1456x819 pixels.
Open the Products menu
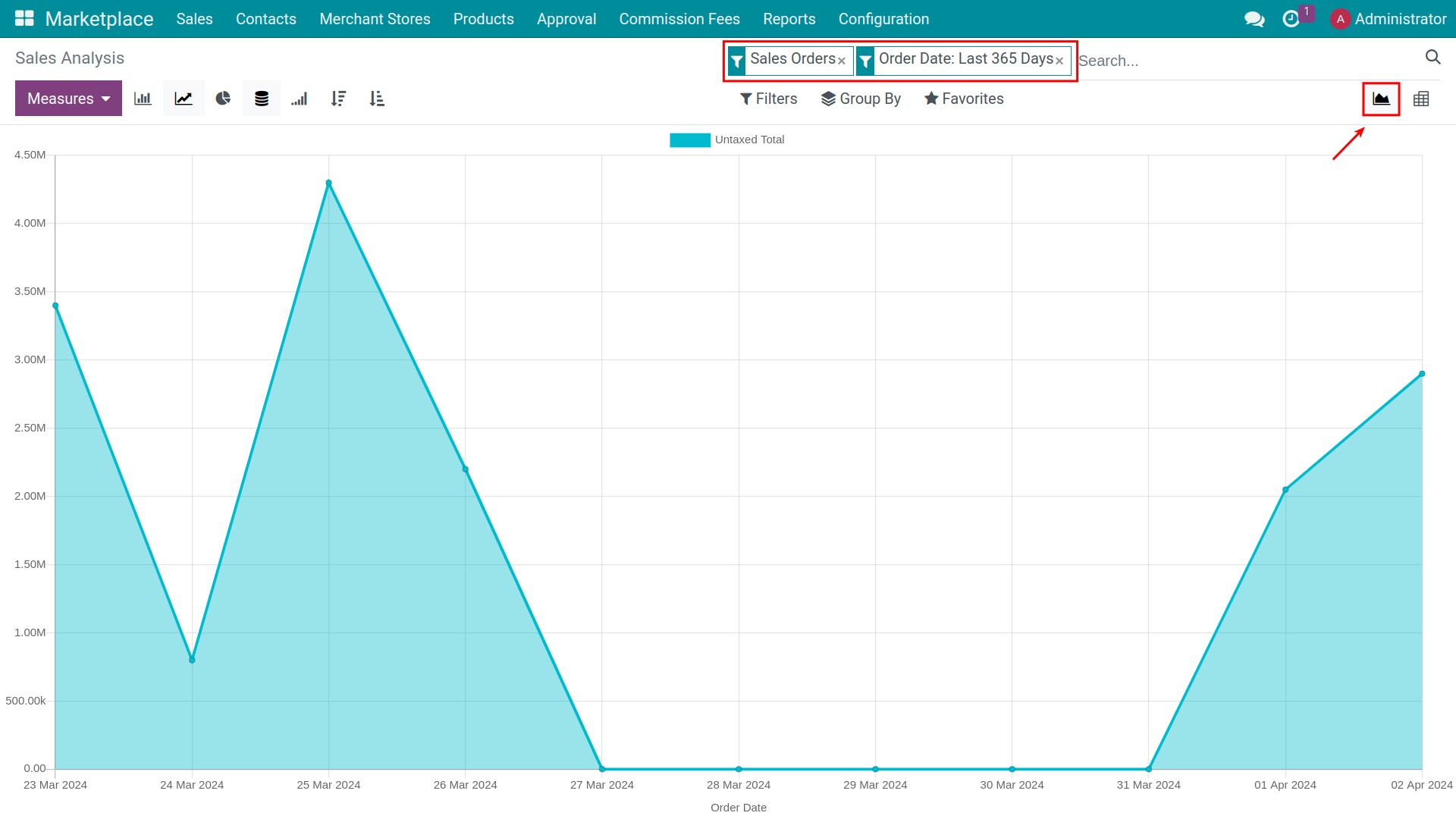483,19
